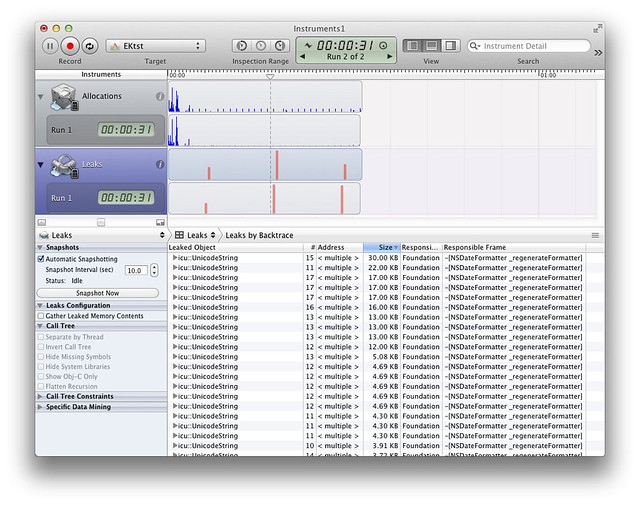
Task: Toggle the time display mode clock icon
Action: point(383,45)
